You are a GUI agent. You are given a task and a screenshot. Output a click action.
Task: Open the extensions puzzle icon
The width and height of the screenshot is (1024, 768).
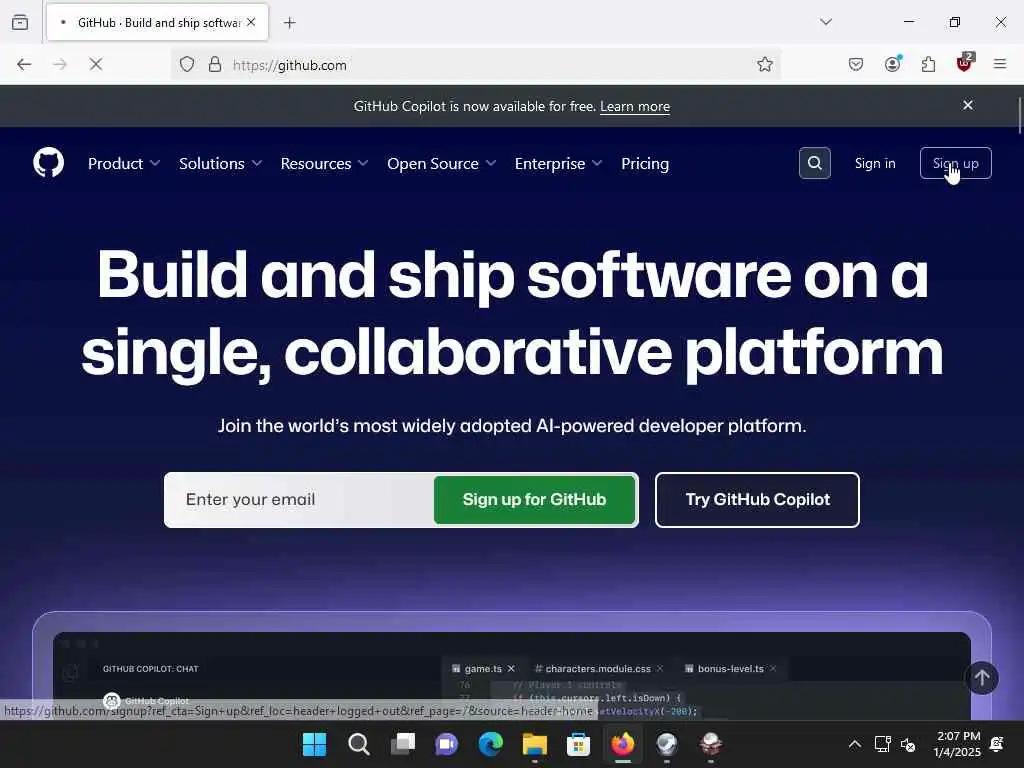[928, 64]
